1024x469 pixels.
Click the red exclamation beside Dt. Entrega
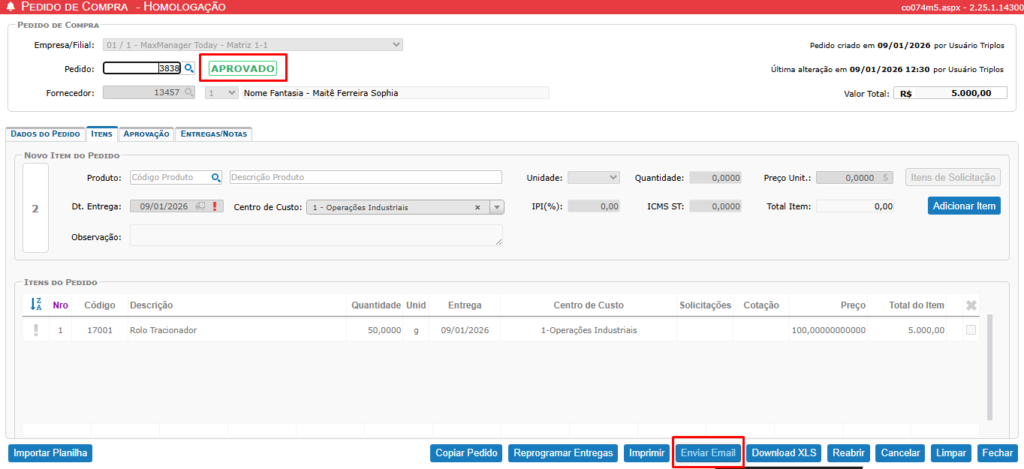[214, 207]
